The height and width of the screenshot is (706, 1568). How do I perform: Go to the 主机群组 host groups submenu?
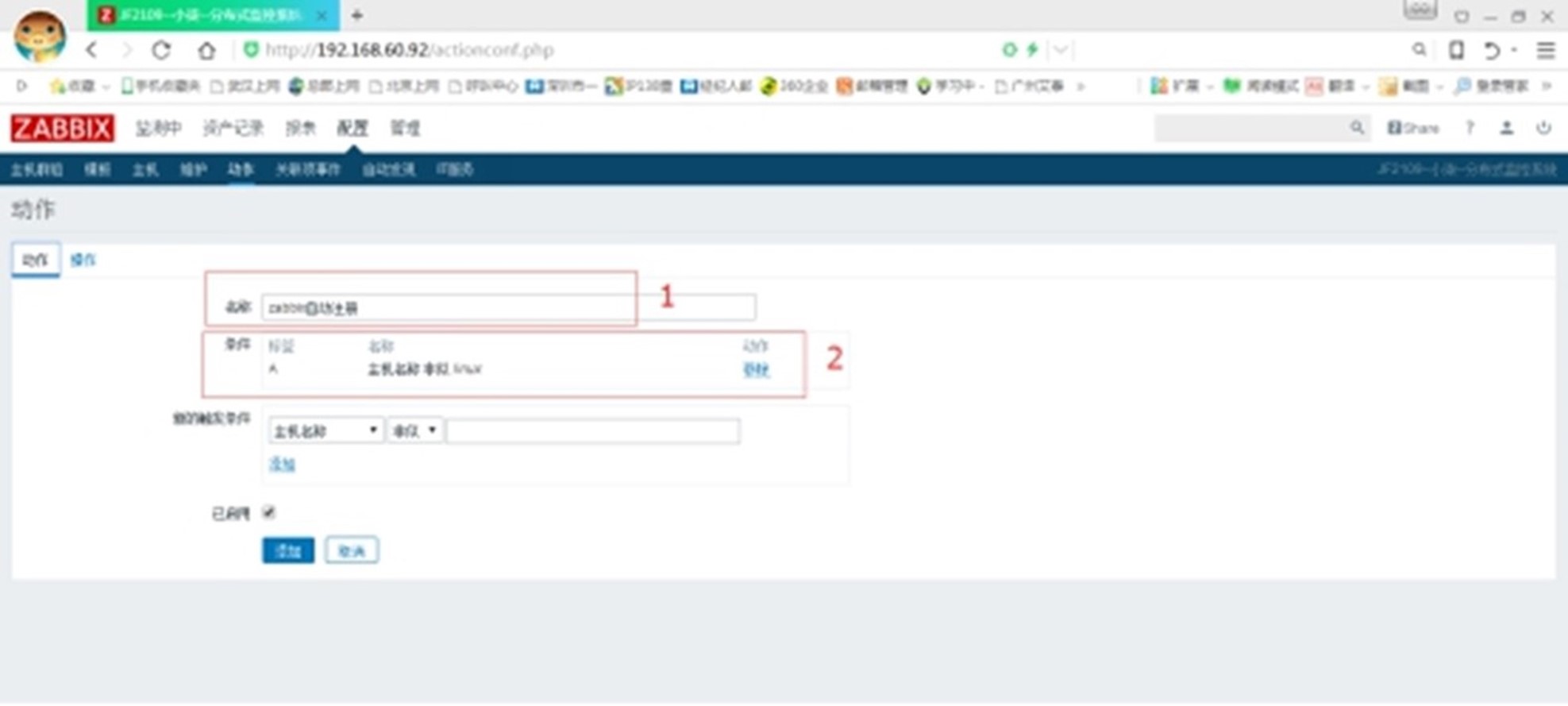click(37, 169)
